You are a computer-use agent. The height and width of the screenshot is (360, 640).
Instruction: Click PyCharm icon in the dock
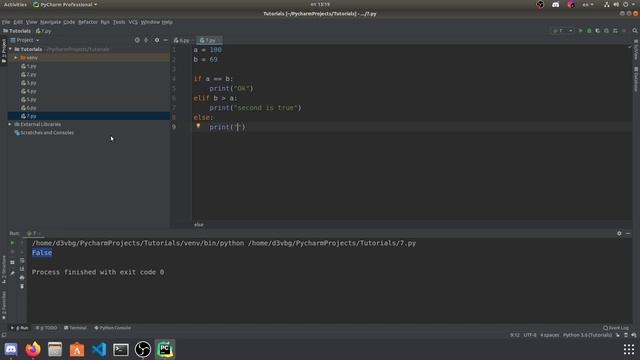click(165, 349)
